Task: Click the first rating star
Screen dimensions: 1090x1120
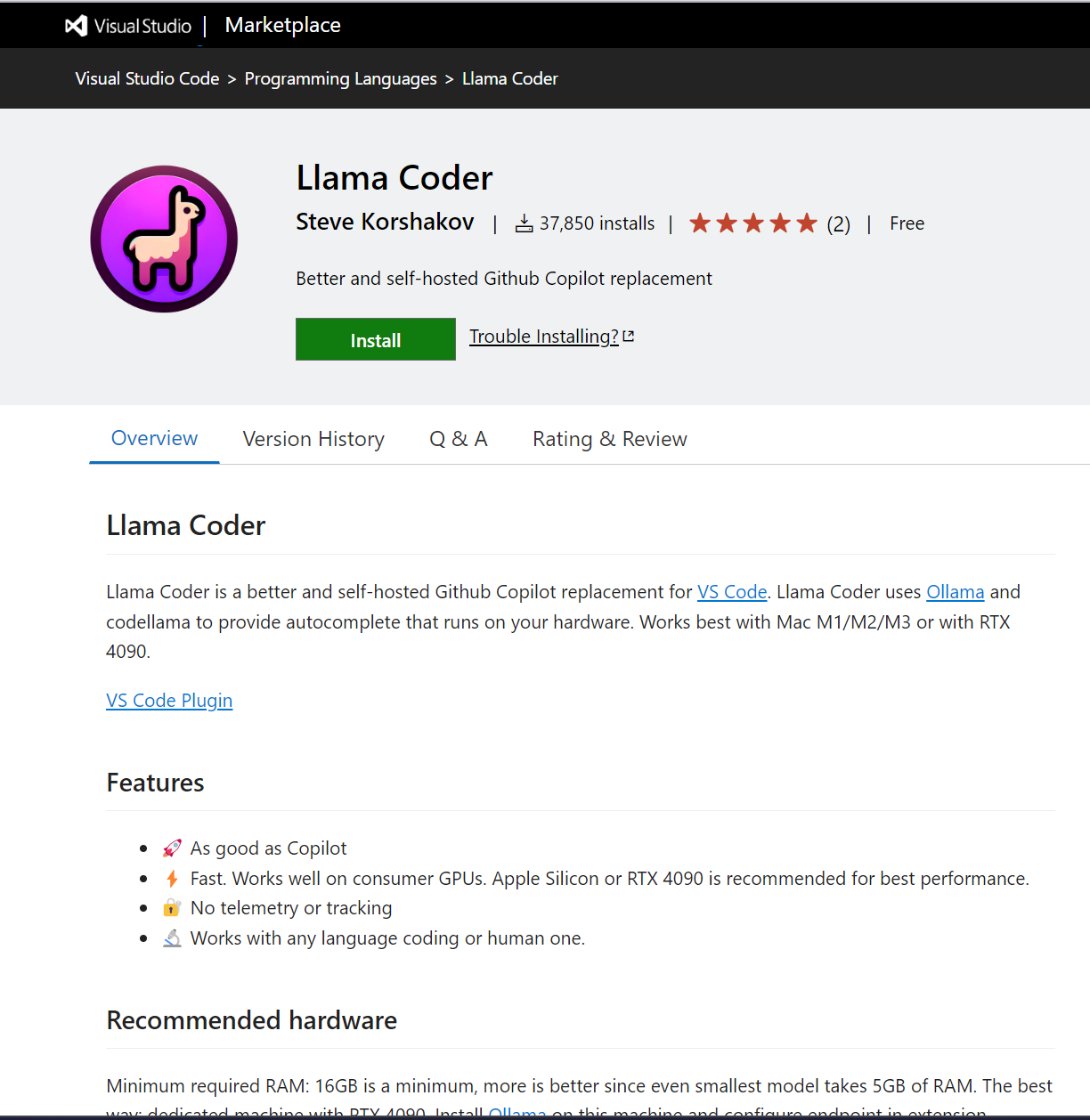Action: point(699,223)
